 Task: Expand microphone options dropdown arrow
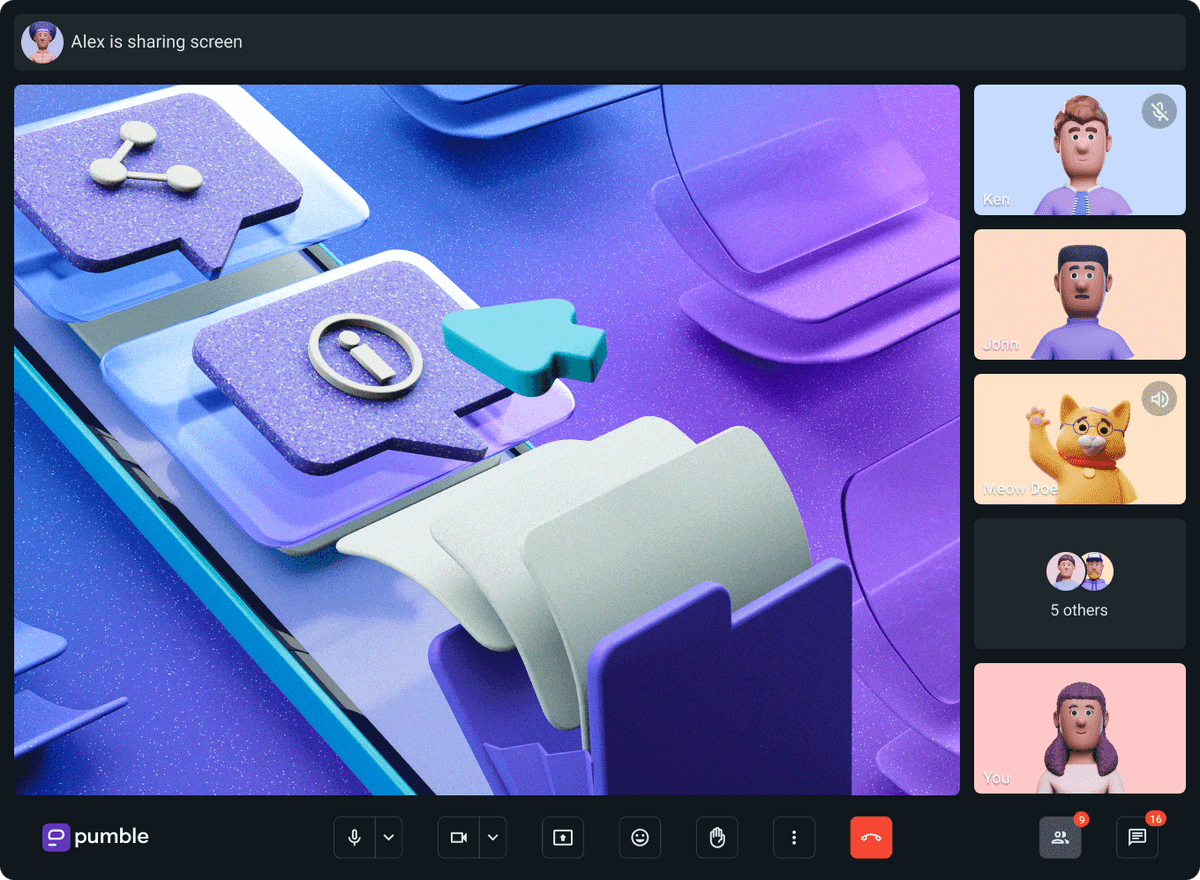click(x=389, y=838)
